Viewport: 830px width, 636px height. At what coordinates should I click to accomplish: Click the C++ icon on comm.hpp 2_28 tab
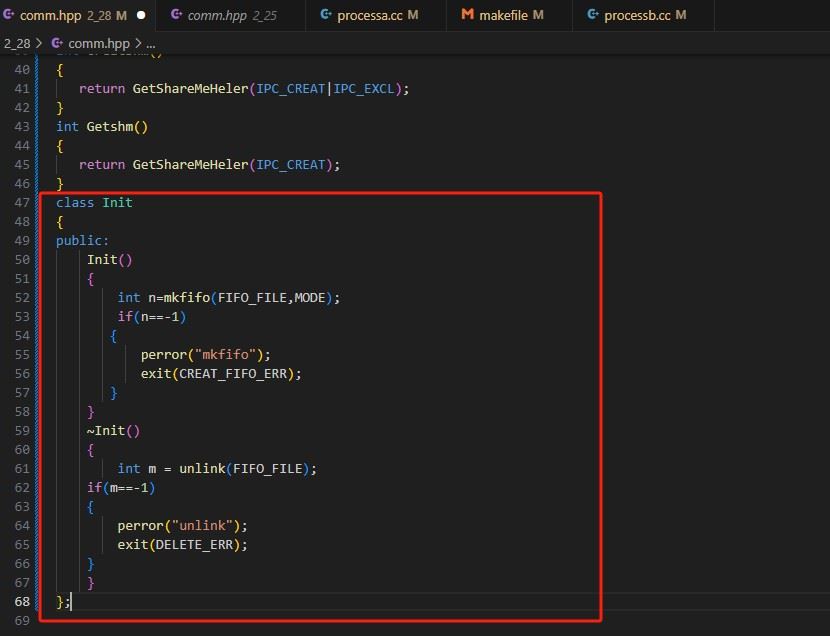tap(8, 15)
